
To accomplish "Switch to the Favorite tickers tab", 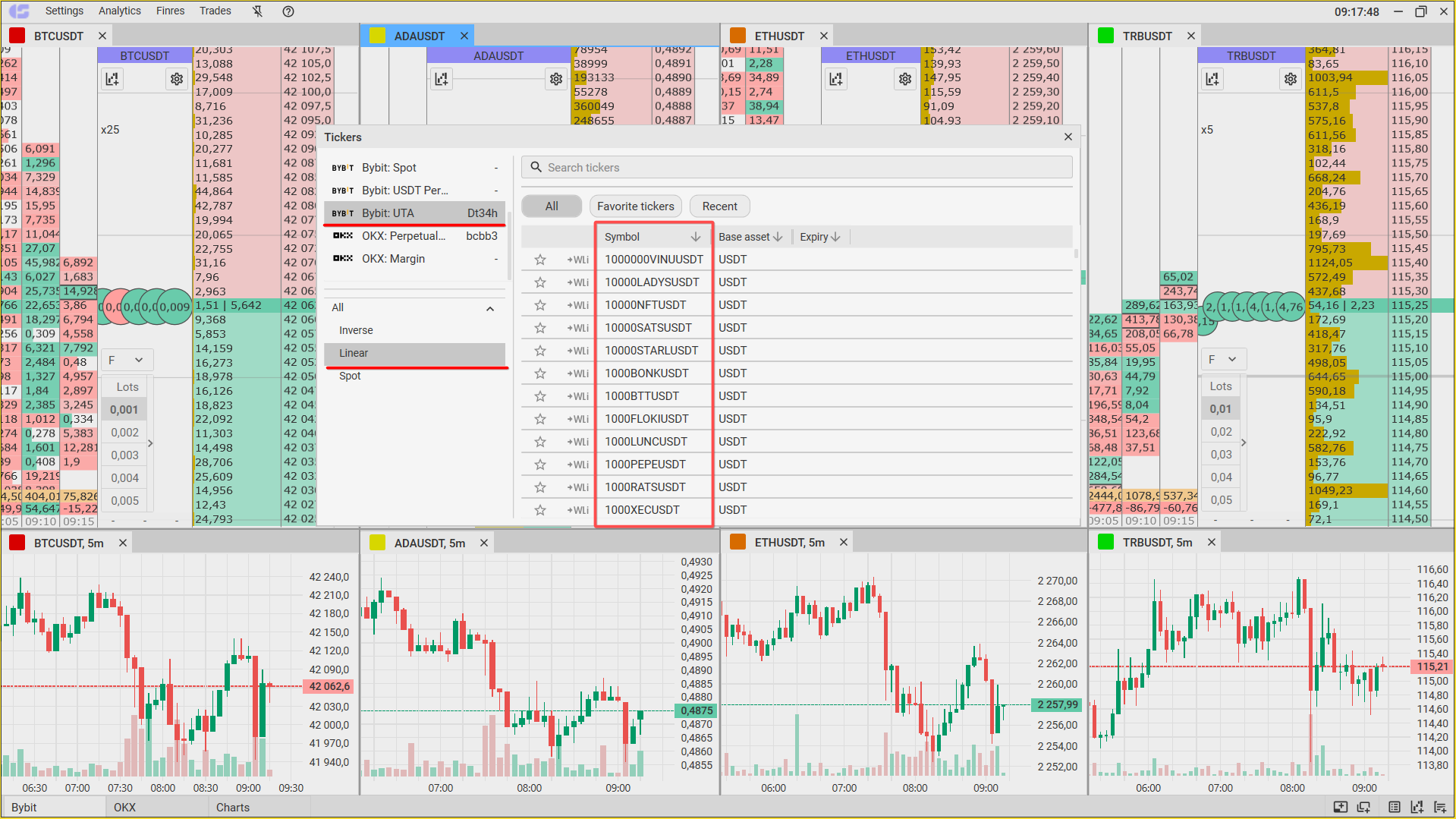I will pyautogui.click(x=635, y=206).
